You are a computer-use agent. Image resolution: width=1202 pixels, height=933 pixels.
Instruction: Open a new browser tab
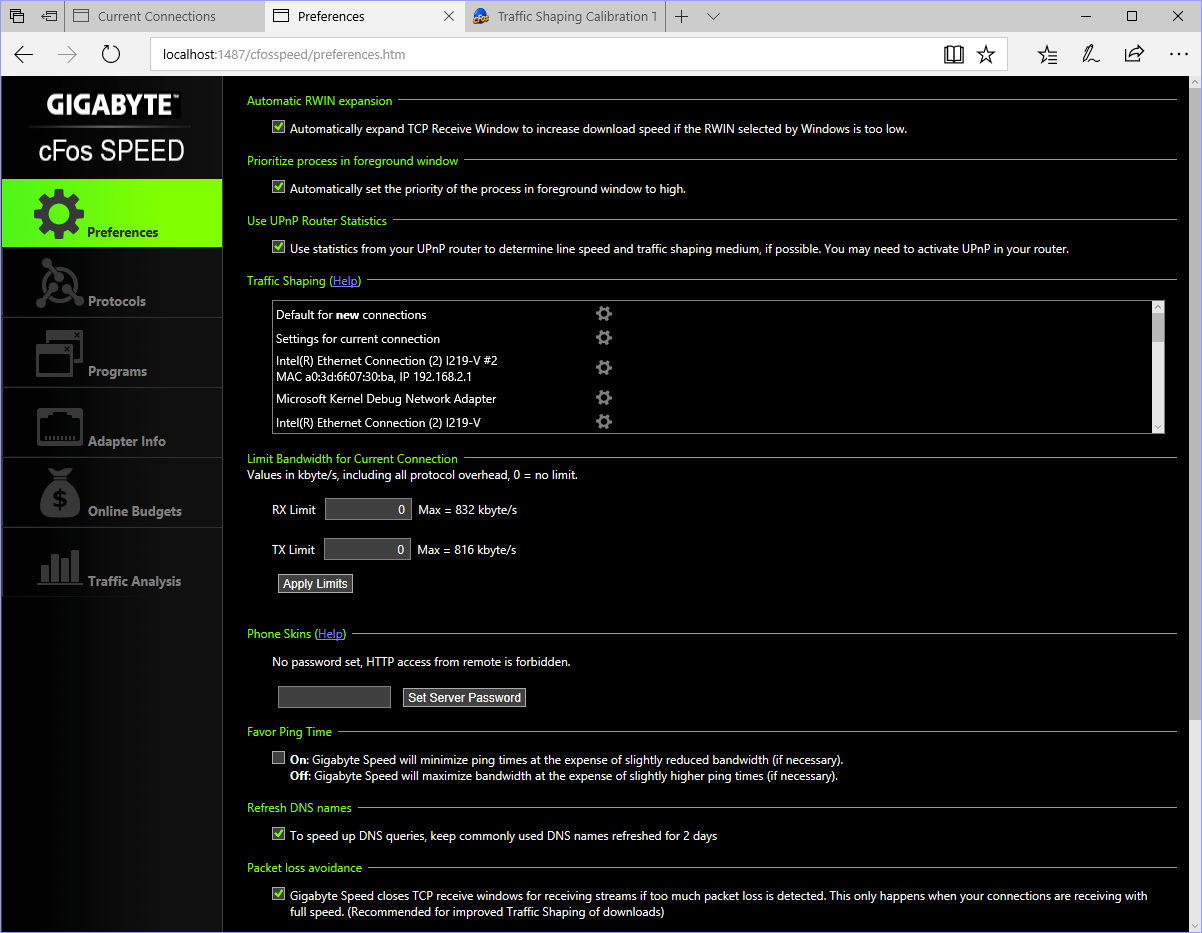[681, 16]
